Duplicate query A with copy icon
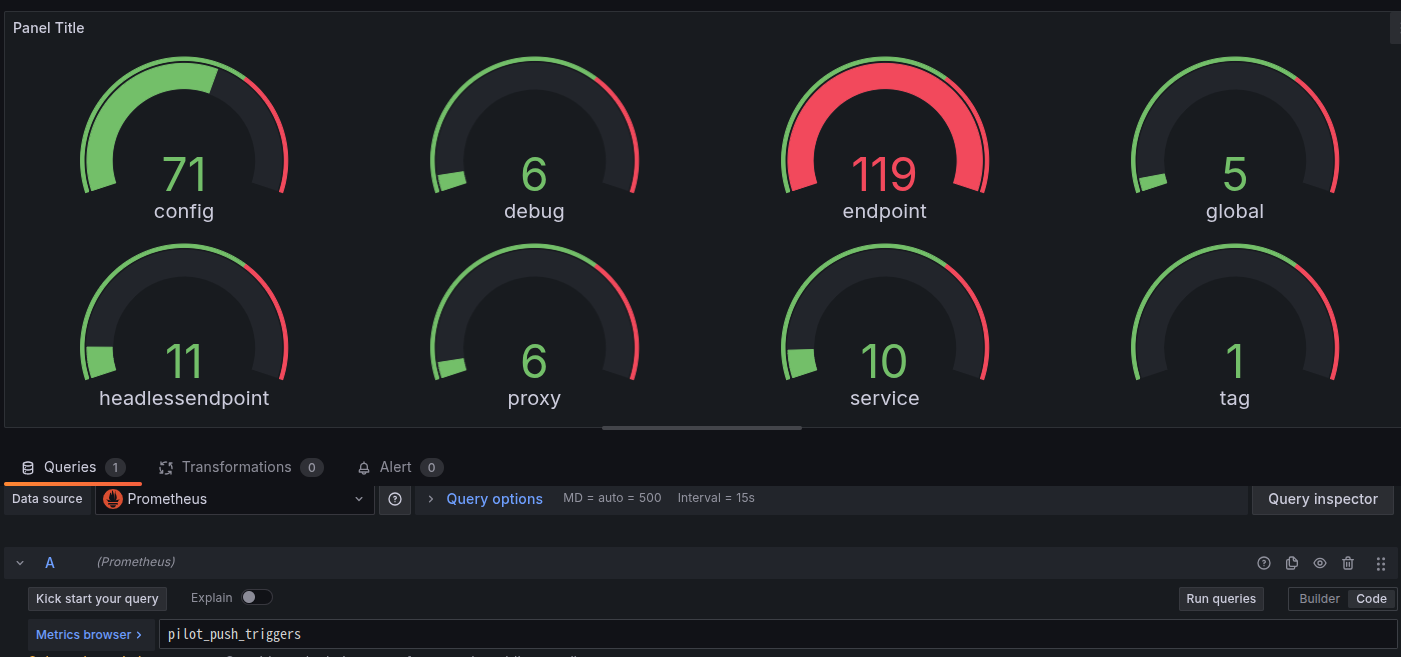1401x657 pixels. coord(1291,563)
